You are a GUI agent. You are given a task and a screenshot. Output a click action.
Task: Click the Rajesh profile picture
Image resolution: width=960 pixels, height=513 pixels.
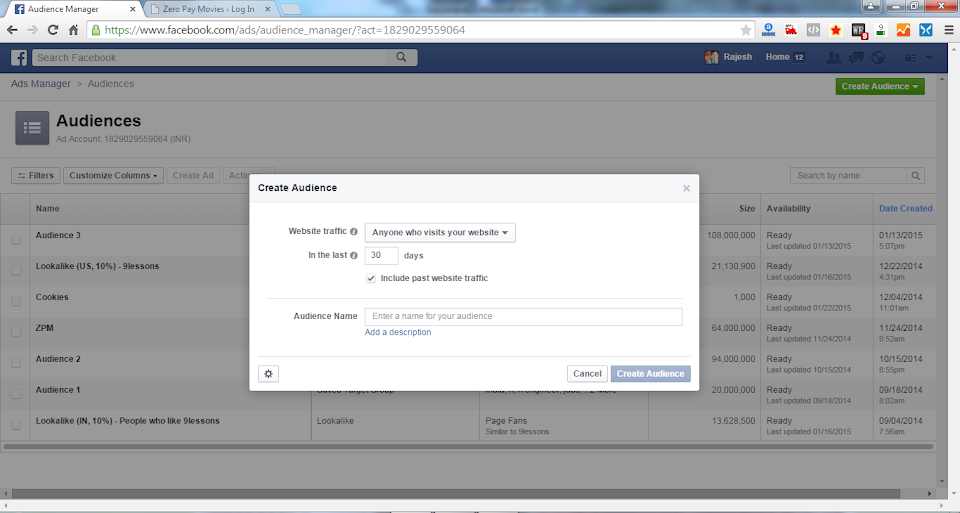[711, 57]
